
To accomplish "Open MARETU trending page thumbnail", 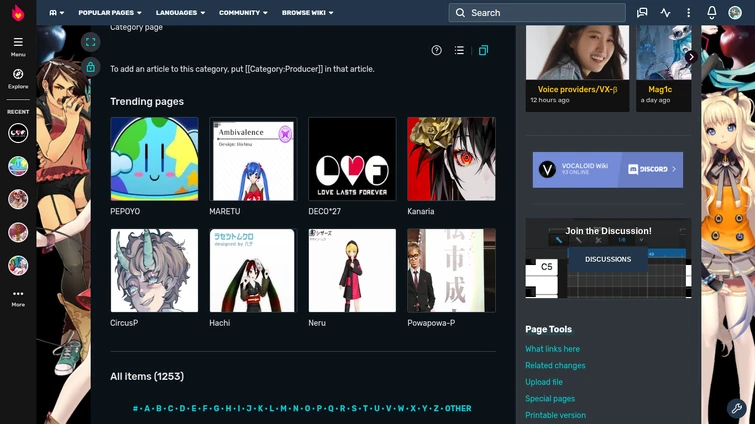I will pyautogui.click(x=253, y=159).
